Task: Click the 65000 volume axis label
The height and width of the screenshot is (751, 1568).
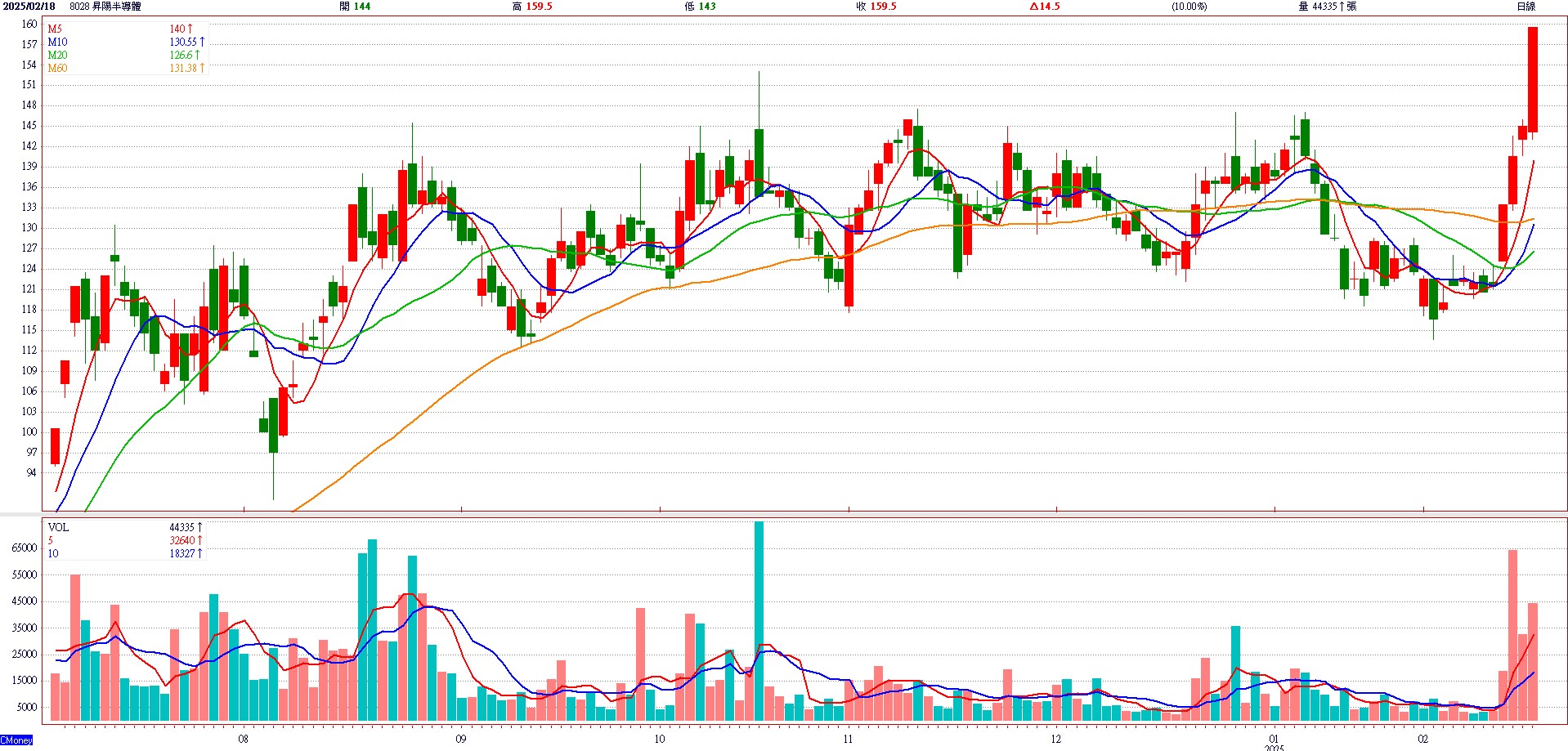Action: (x=25, y=548)
